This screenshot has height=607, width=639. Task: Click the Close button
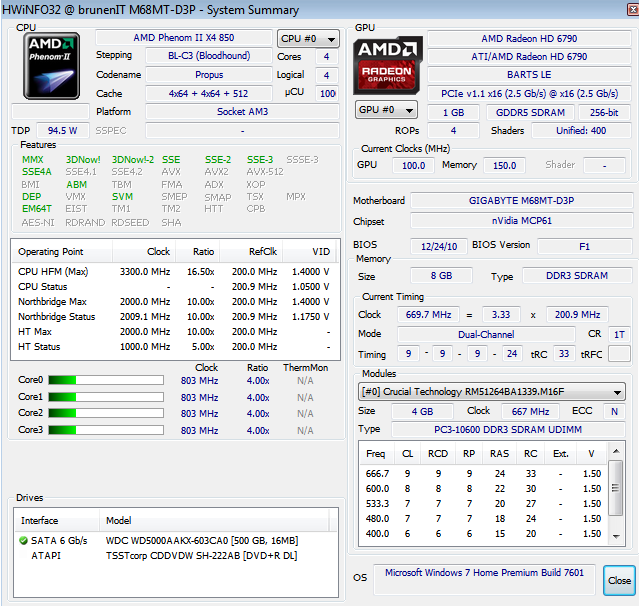[619, 580]
